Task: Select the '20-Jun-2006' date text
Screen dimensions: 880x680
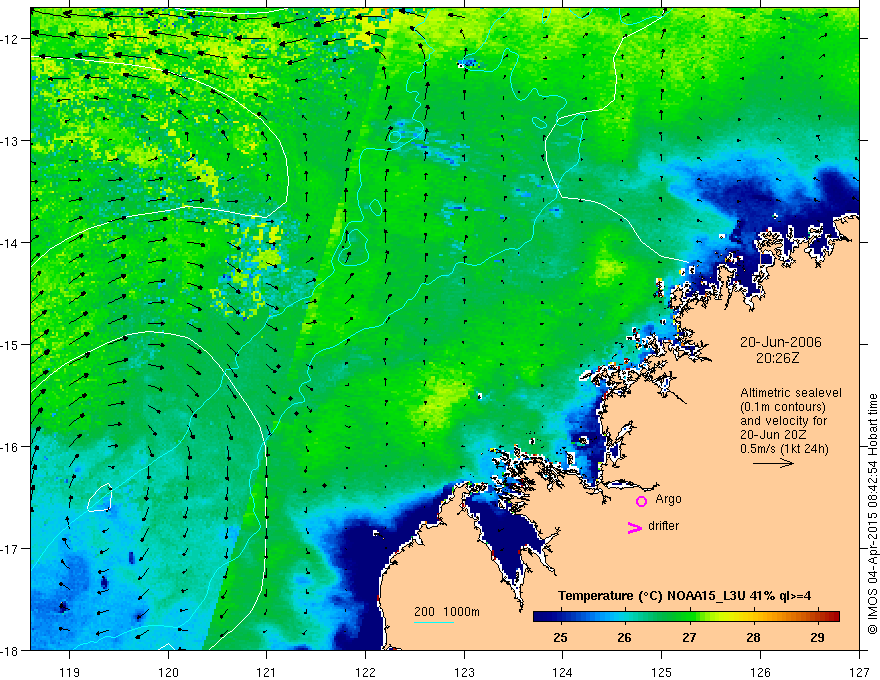Action: tap(780, 342)
